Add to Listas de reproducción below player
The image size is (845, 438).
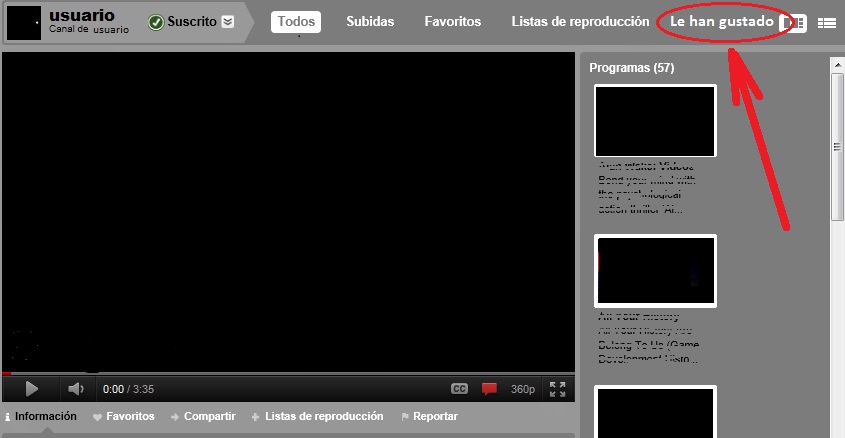[x=317, y=416]
